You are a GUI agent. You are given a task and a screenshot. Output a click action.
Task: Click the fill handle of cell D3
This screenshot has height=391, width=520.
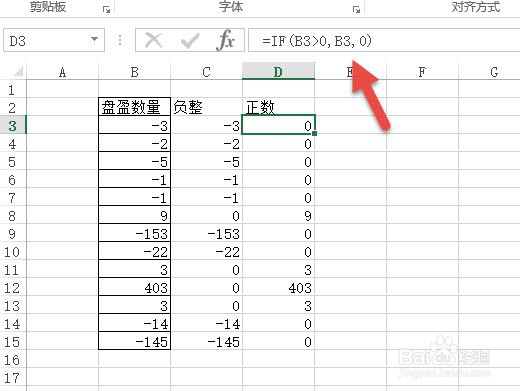click(x=314, y=133)
